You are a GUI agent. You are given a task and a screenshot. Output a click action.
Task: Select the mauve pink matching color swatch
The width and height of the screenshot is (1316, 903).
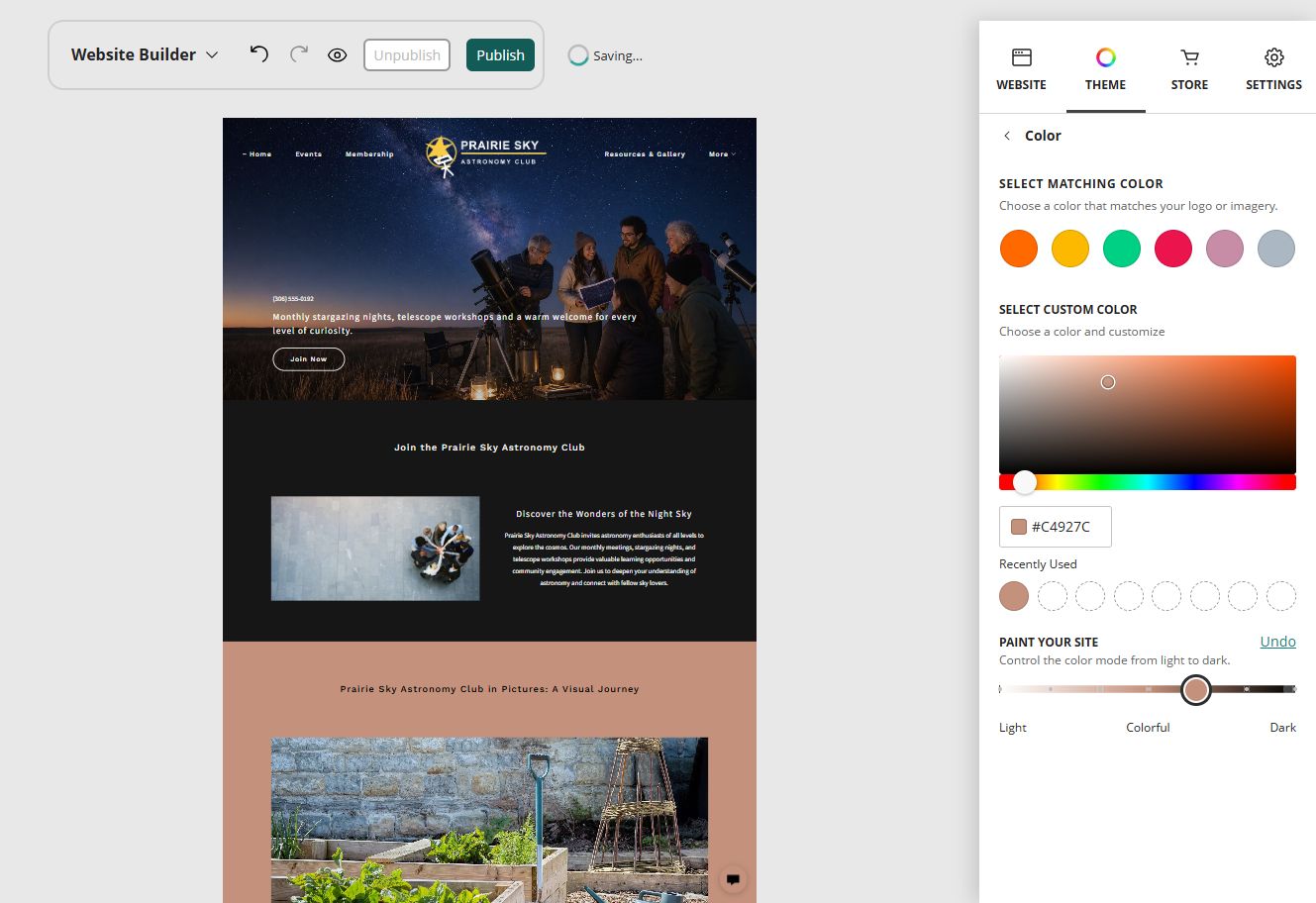(x=1224, y=249)
